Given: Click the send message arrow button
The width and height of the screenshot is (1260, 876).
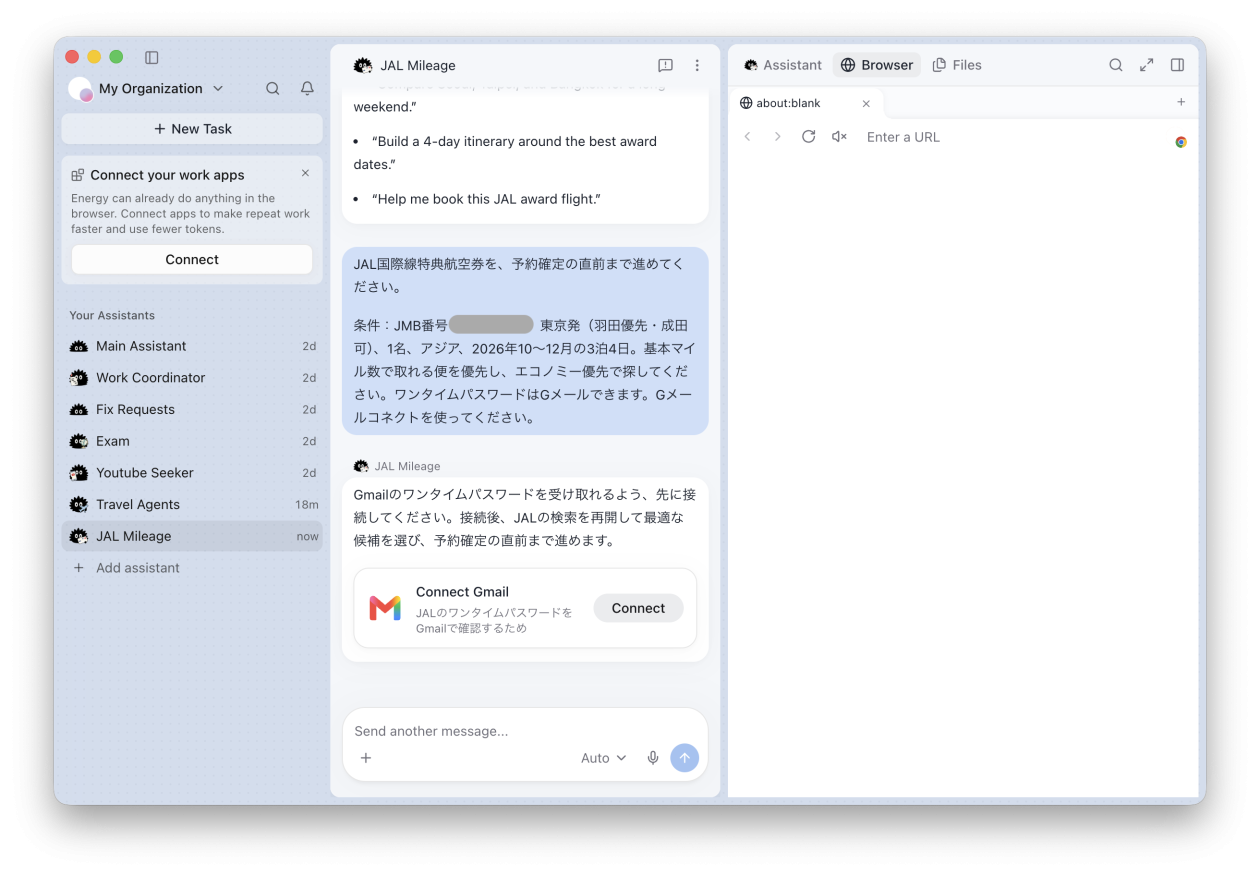Looking at the screenshot, I should (685, 758).
